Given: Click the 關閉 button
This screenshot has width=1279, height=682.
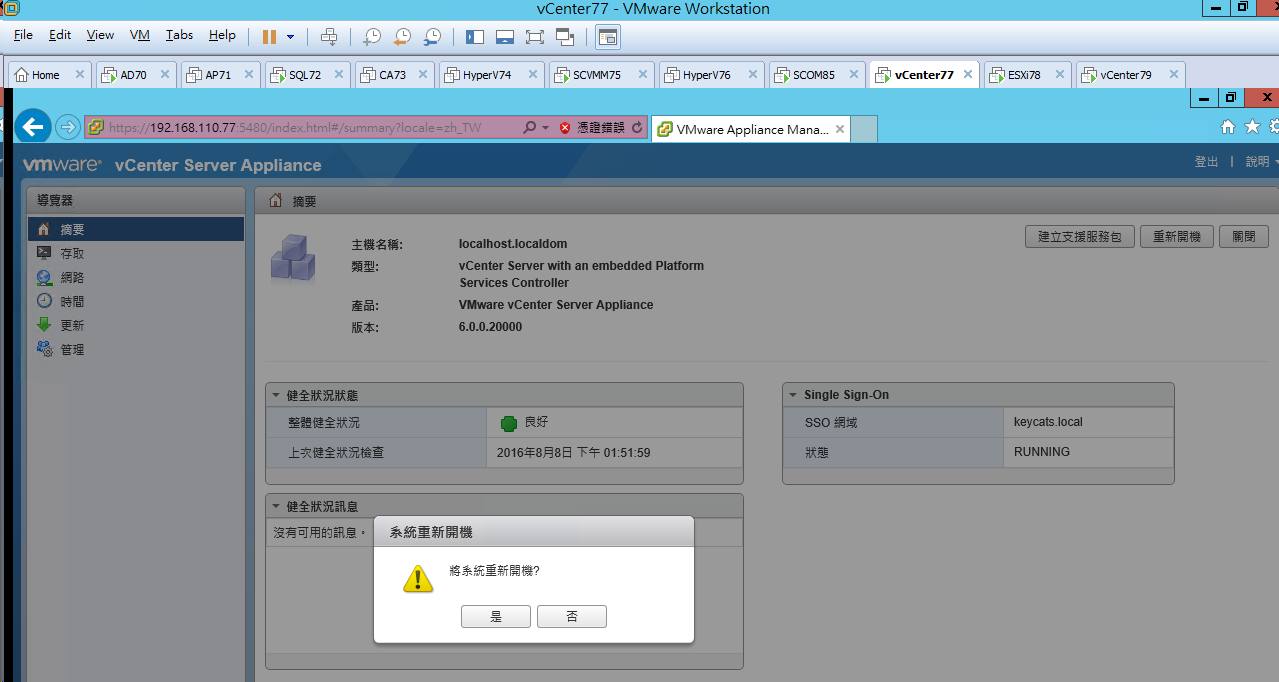Looking at the screenshot, I should tap(1244, 237).
